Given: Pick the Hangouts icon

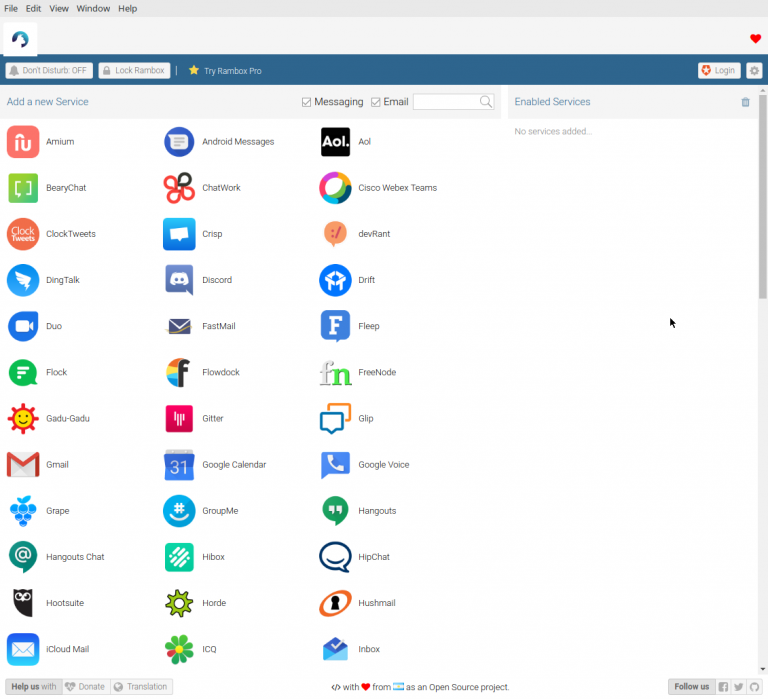Looking at the screenshot, I should 336,511.
